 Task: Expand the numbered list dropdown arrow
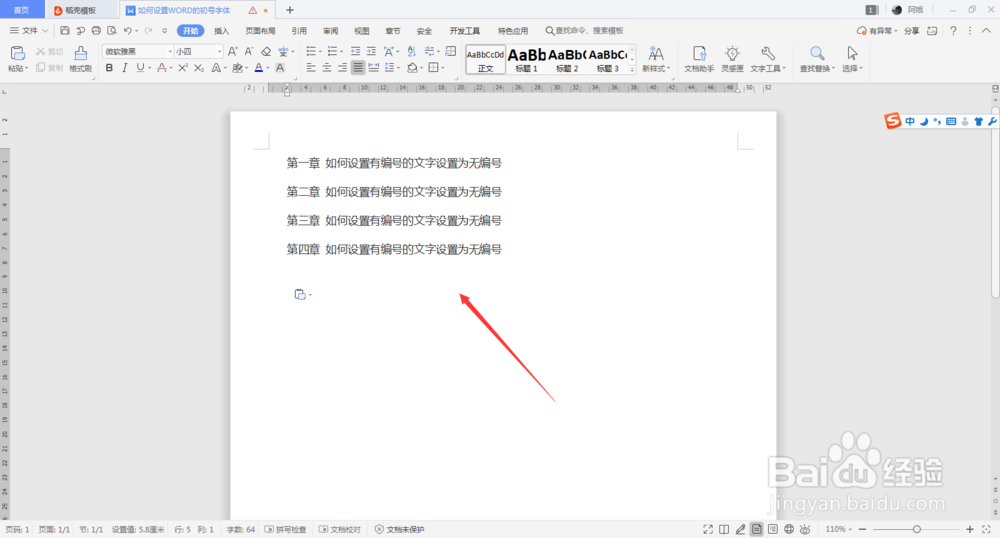pos(342,52)
